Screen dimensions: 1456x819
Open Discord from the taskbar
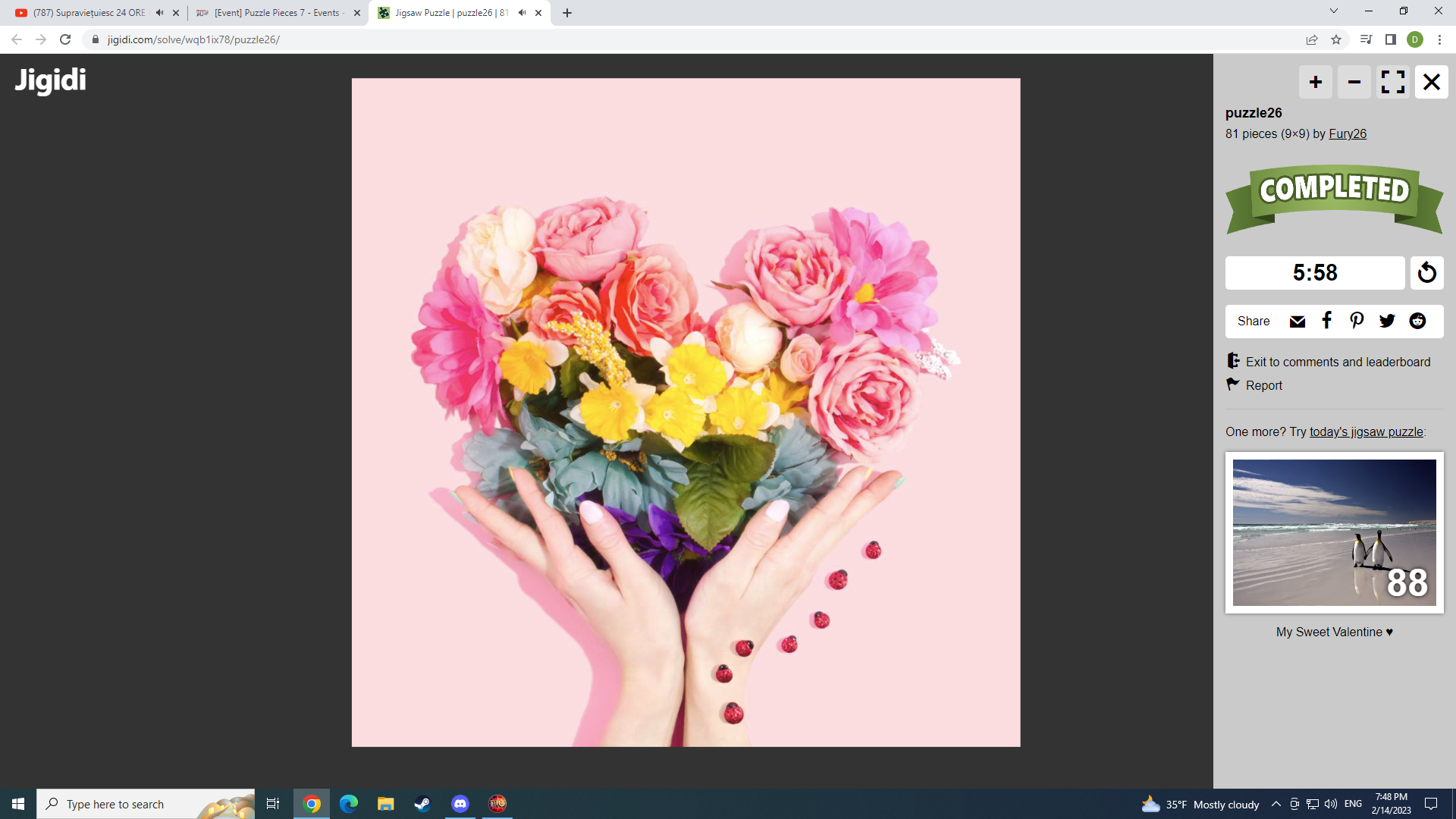(x=460, y=804)
